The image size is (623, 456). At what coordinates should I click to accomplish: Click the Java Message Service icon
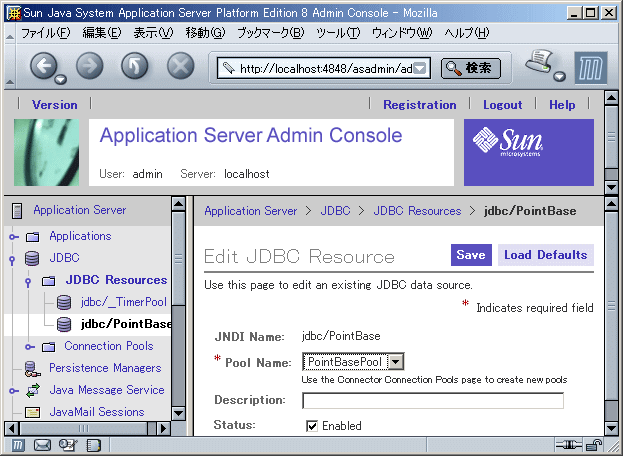click(33, 390)
